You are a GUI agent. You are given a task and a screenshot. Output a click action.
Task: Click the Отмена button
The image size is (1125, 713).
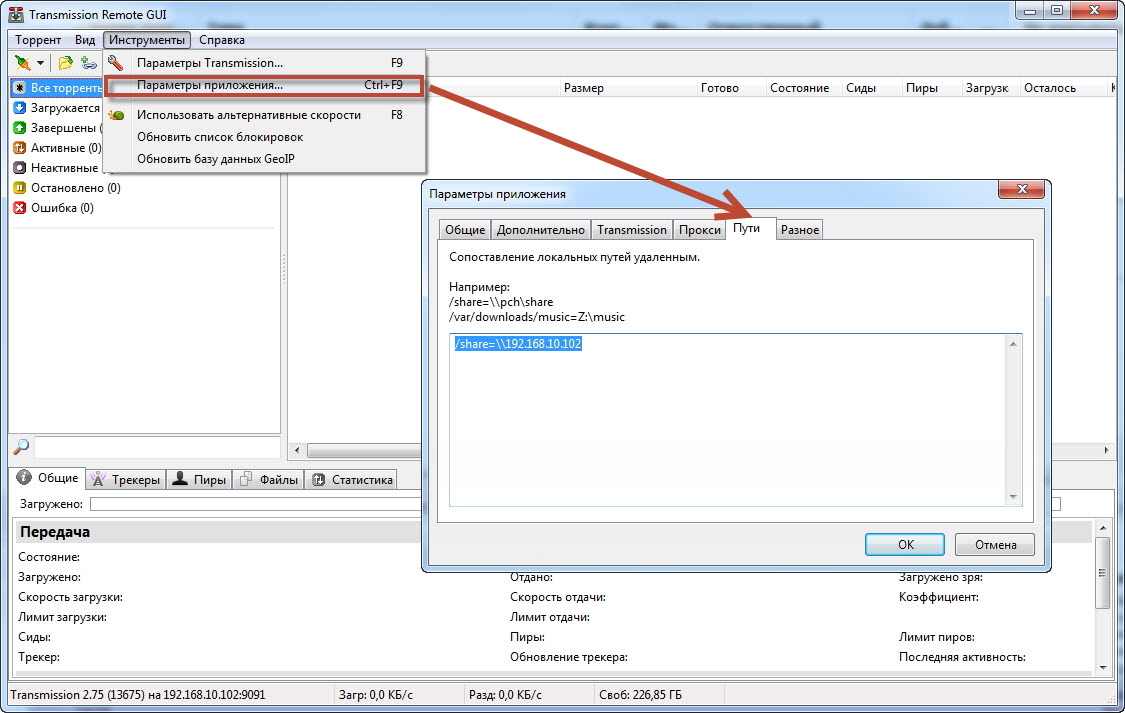tap(995, 544)
